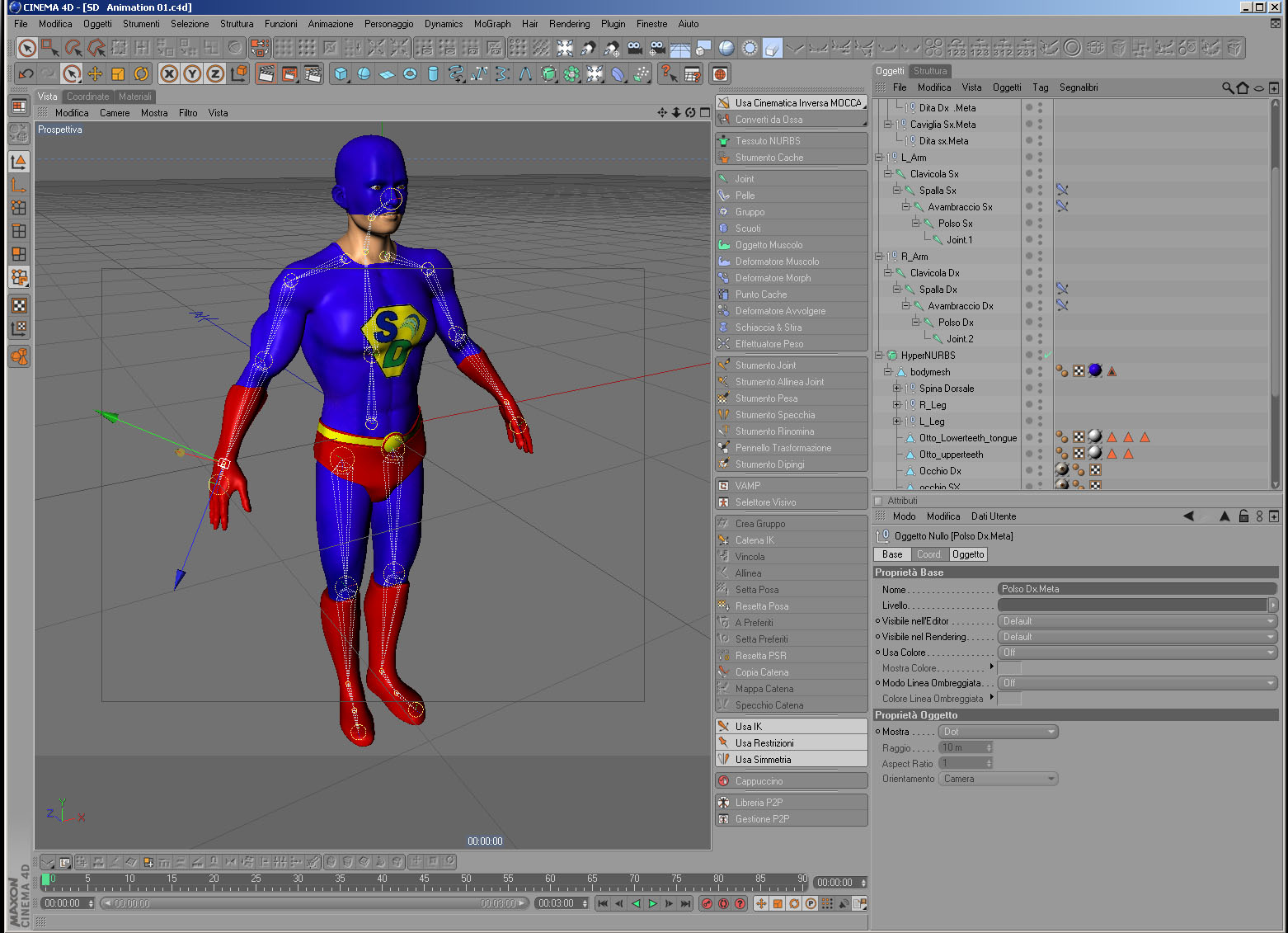
Task: Click Strumento Joint in MOCCA panel
Action: 765,365
